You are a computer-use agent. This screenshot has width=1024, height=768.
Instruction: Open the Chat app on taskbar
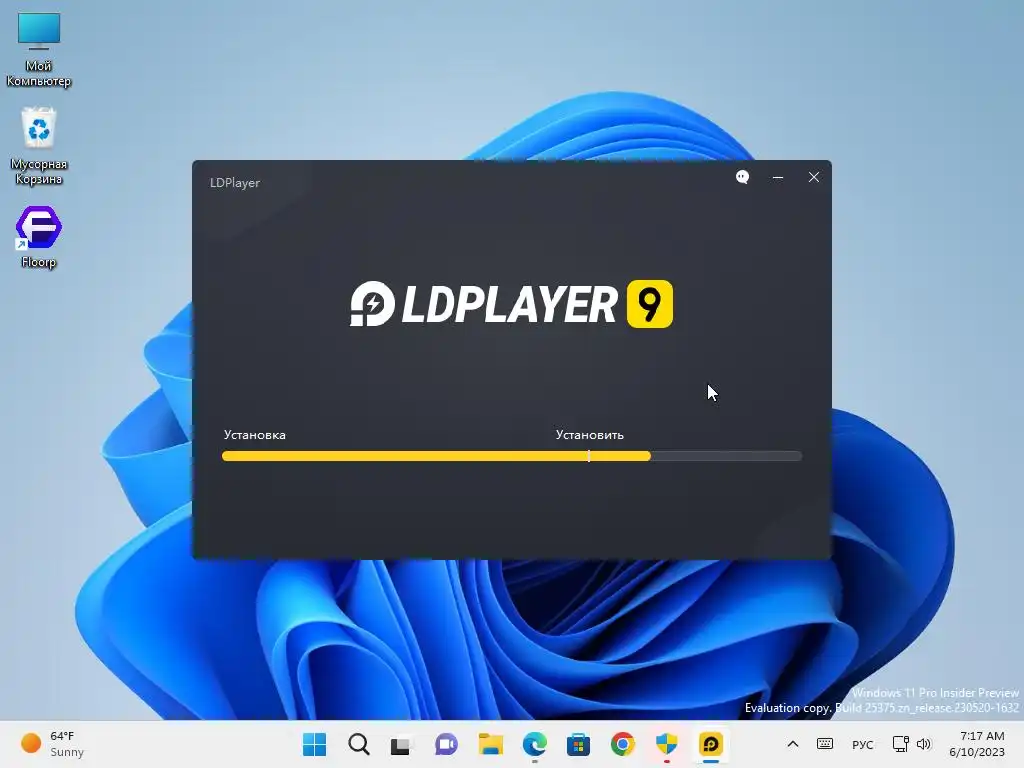pos(446,744)
